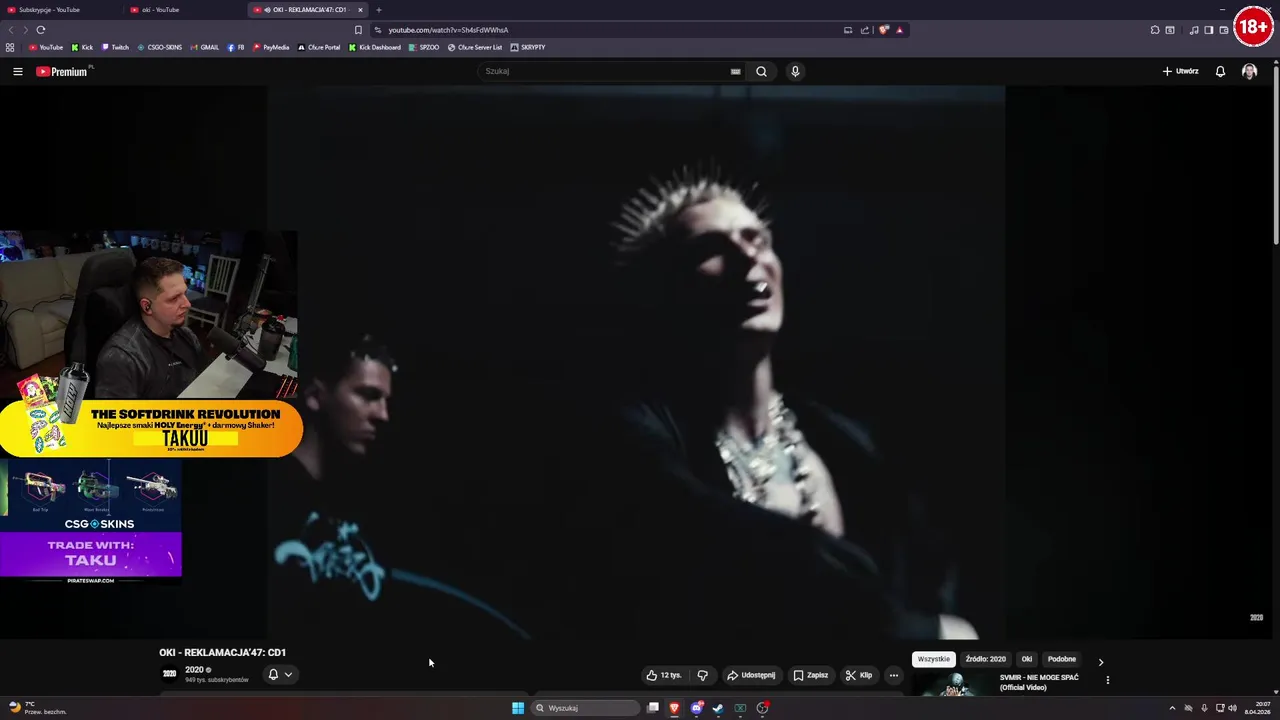Open a new browser tab
Screen dimensions: 1280x720
[x=379, y=10]
